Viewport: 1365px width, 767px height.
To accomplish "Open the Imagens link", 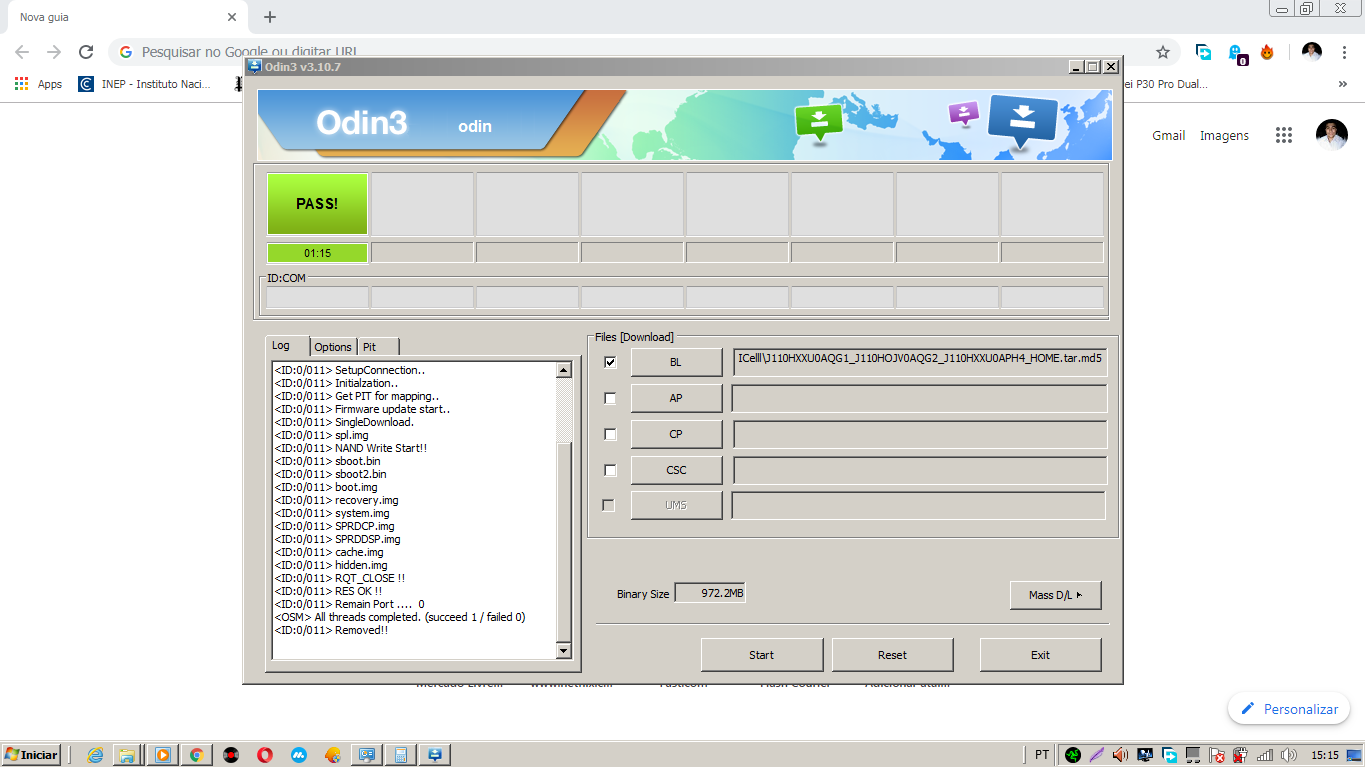I will tap(1224, 135).
